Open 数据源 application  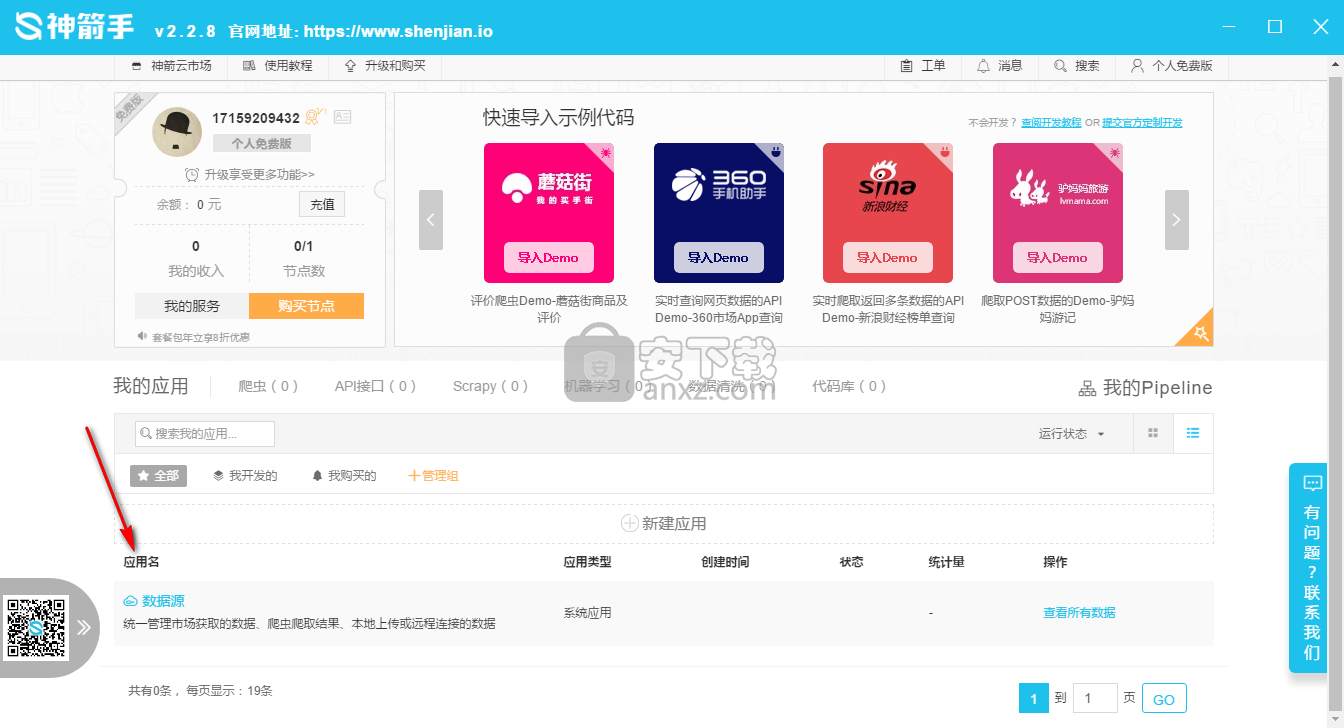click(154, 601)
